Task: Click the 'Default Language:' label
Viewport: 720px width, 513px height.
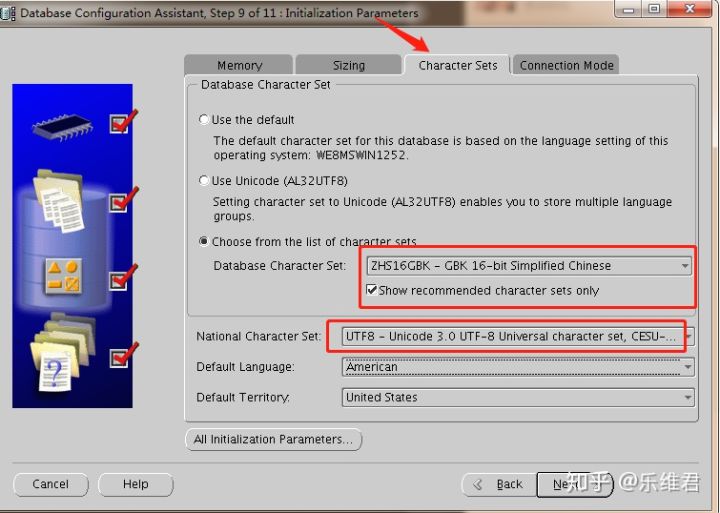Action: 245,367
